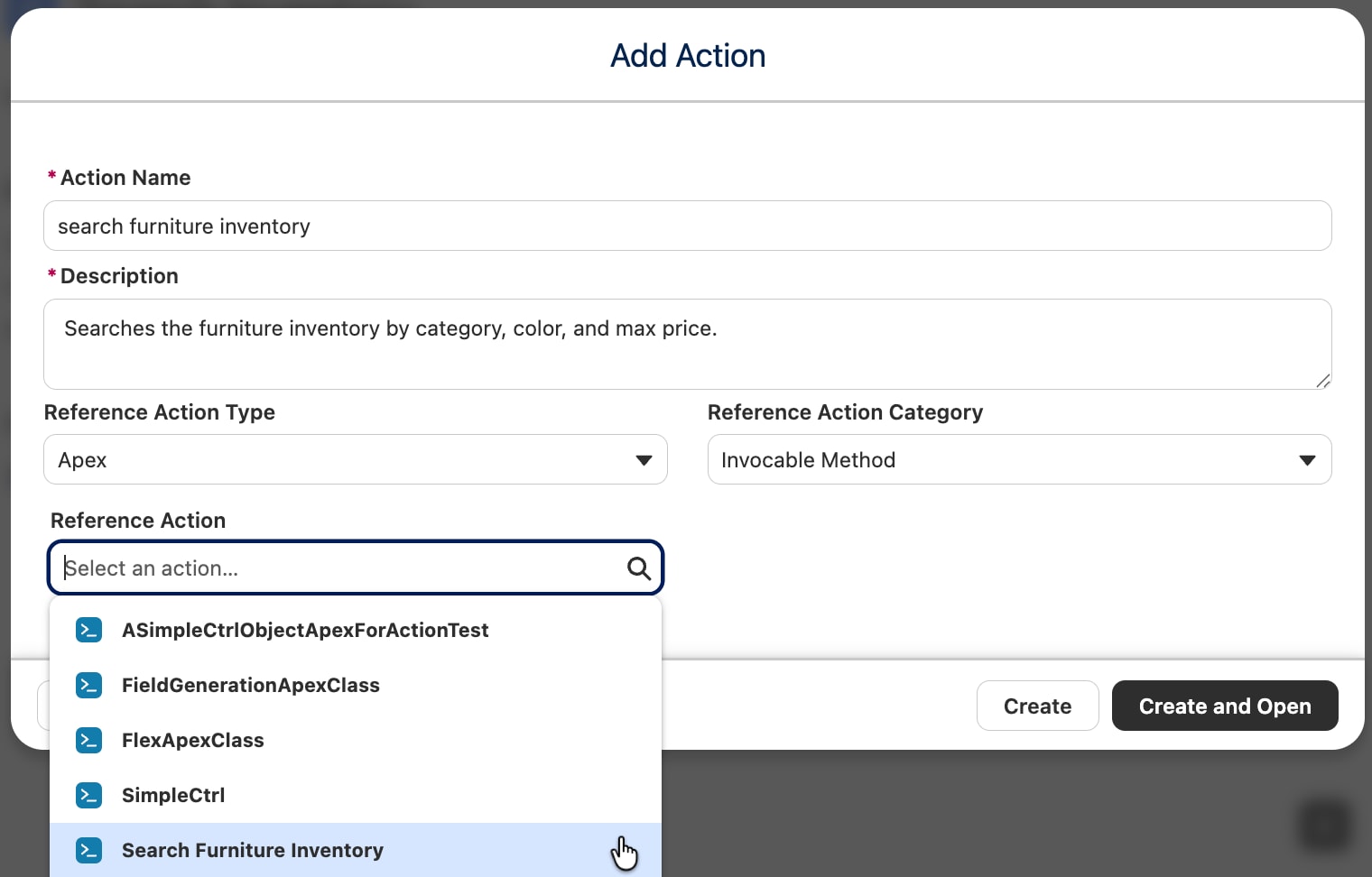Click the Reference Action label

138,521
